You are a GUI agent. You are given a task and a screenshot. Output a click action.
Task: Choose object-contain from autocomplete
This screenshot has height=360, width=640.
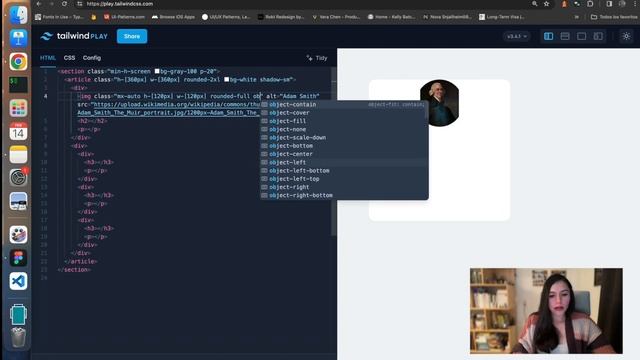(x=343, y=104)
